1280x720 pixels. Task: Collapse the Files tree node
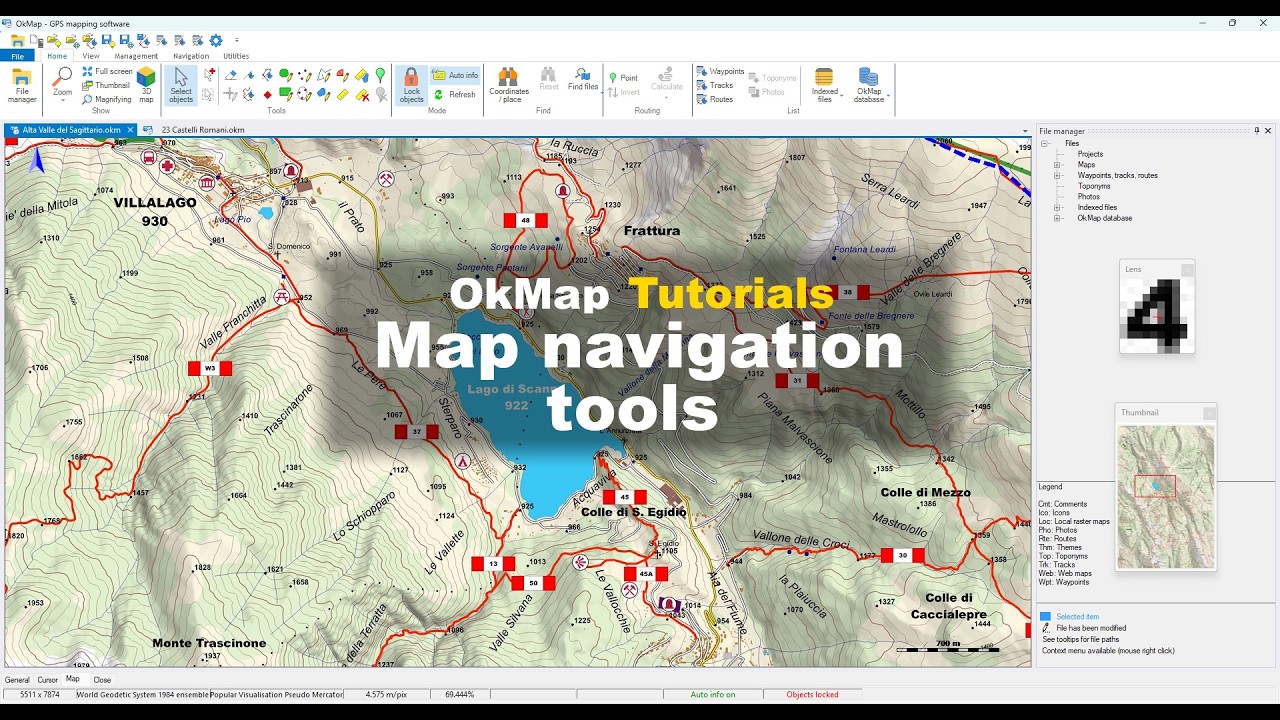coord(1044,144)
